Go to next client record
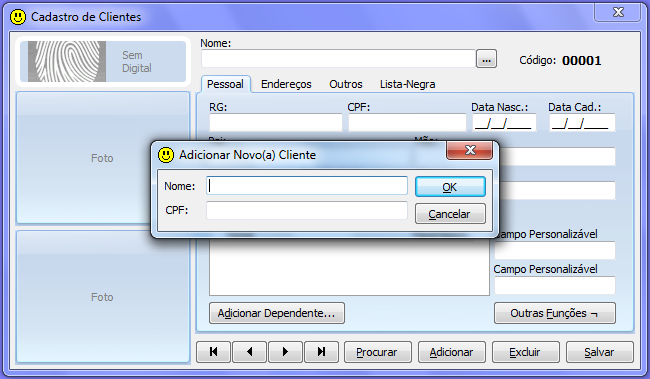The image size is (650, 379). 285,352
